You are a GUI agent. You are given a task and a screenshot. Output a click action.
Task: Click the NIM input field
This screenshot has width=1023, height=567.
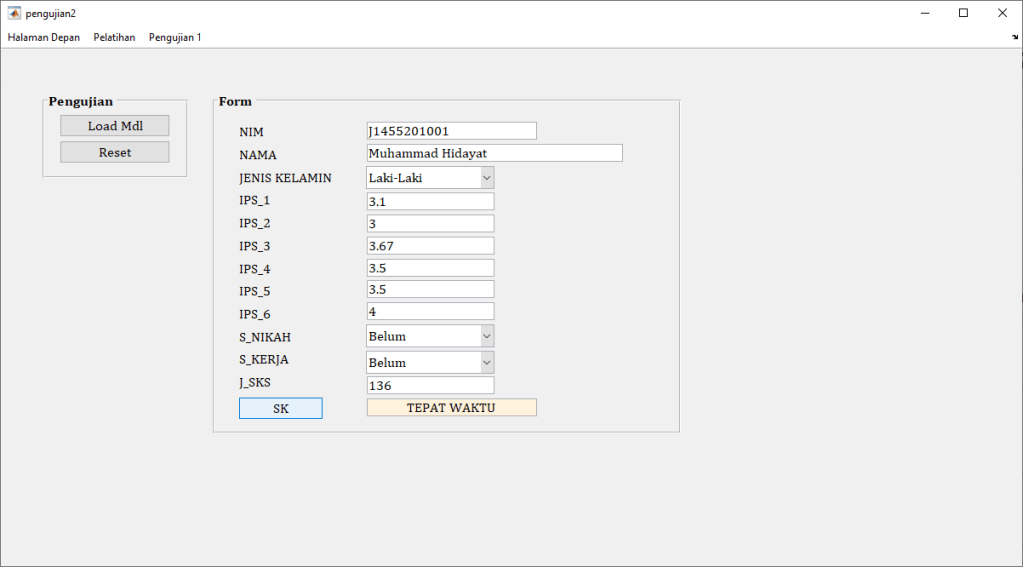click(451, 131)
